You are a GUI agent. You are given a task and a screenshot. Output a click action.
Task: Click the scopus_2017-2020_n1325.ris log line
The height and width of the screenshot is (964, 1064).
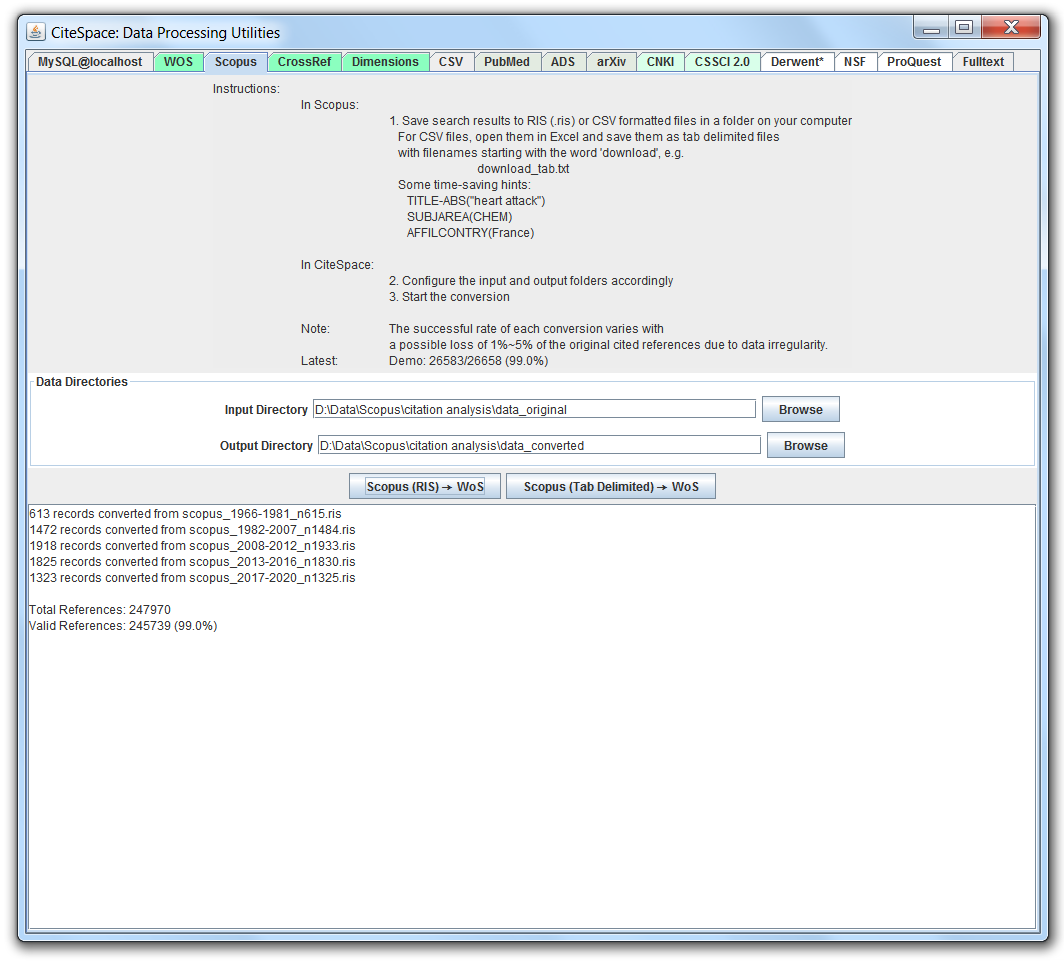point(192,578)
